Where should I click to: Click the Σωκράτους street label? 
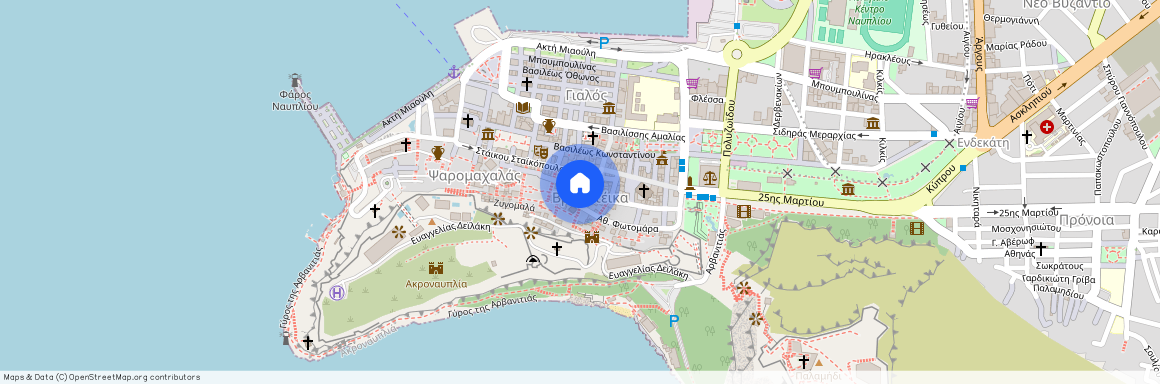1060,266
